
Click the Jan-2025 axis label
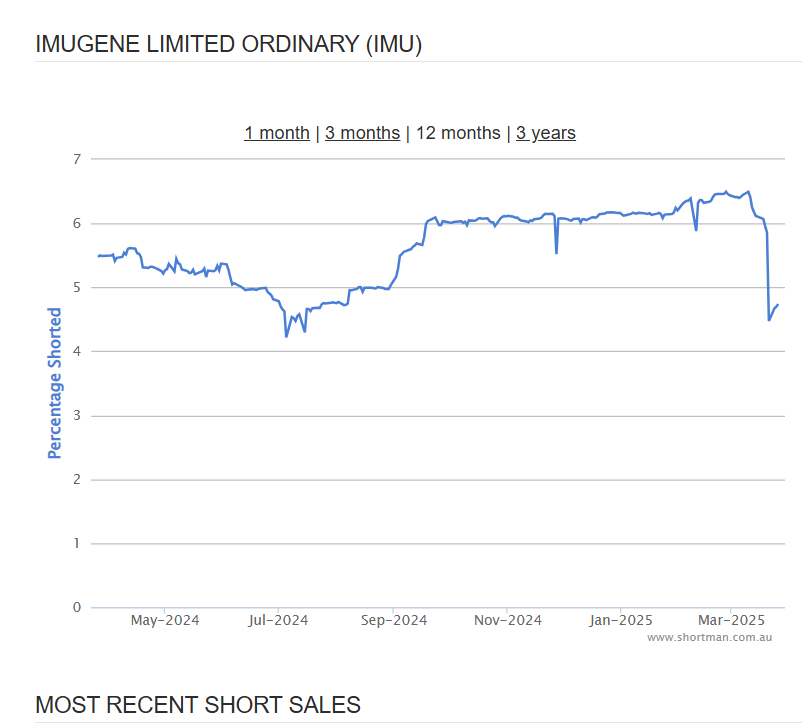click(621, 621)
